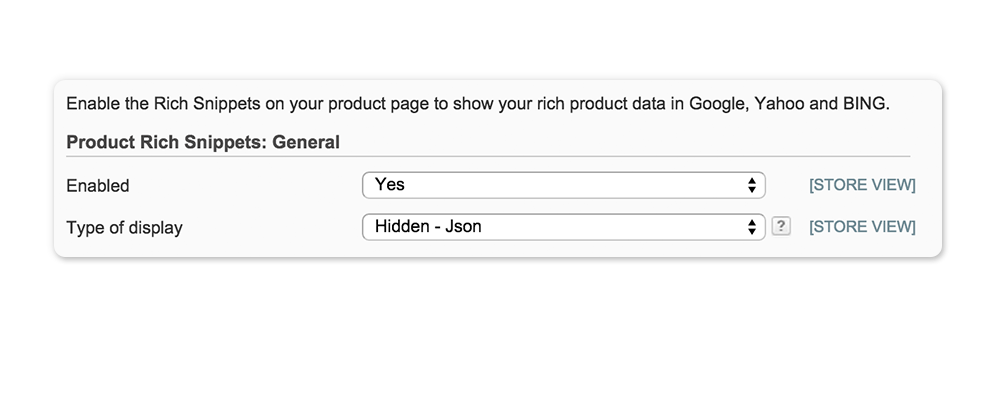Image resolution: width=1000 pixels, height=400 pixels.
Task: Click the down arrow in Type of display select
Action: click(x=752, y=232)
